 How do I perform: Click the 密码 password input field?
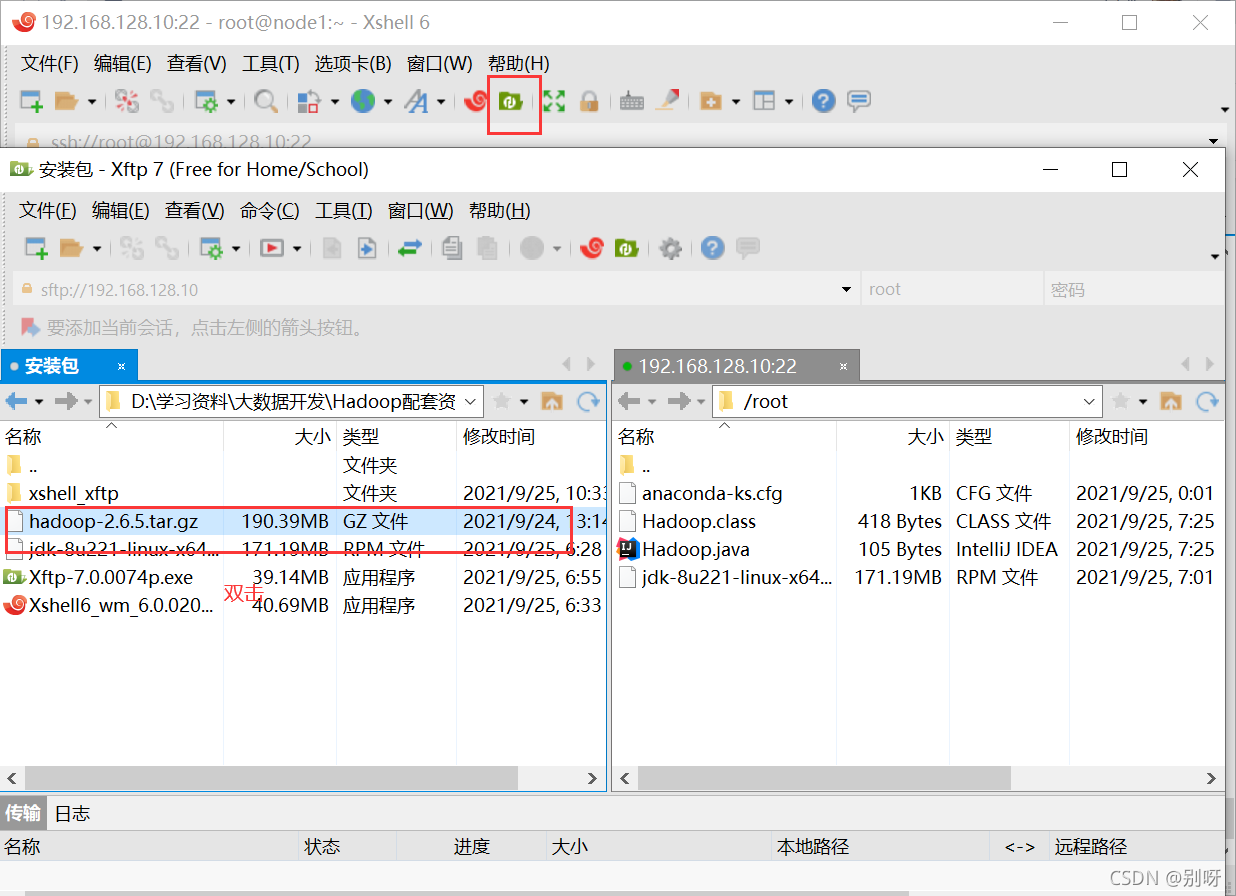(x=1133, y=290)
